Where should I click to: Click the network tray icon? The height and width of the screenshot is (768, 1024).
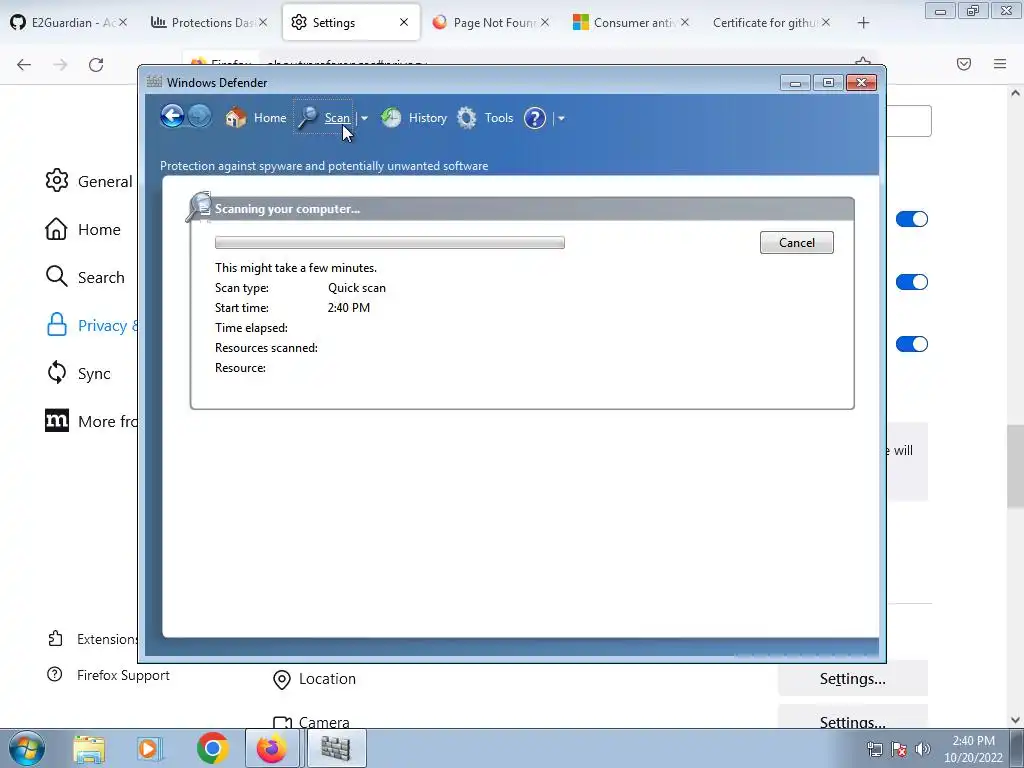click(874, 749)
